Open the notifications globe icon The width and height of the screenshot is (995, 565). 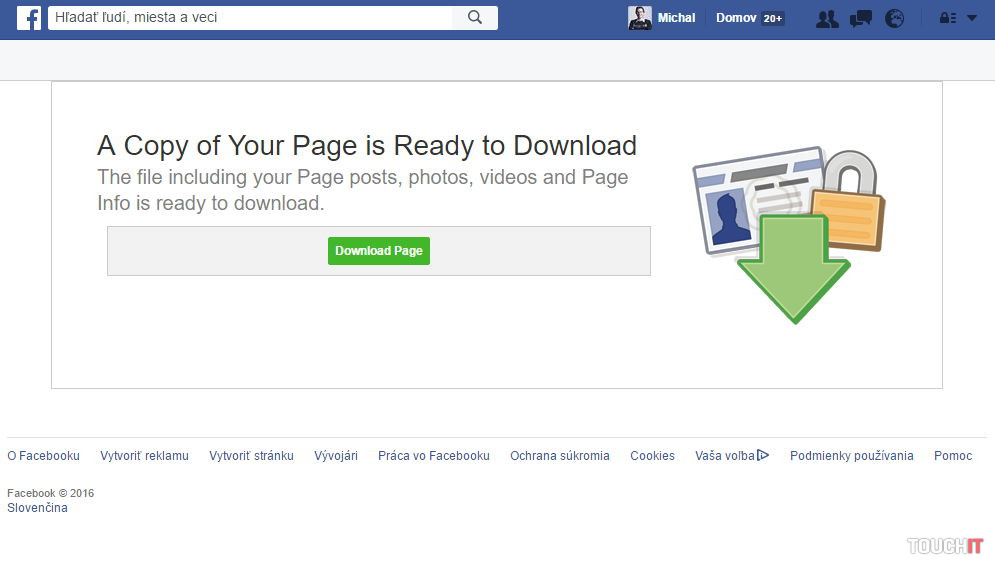894,18
